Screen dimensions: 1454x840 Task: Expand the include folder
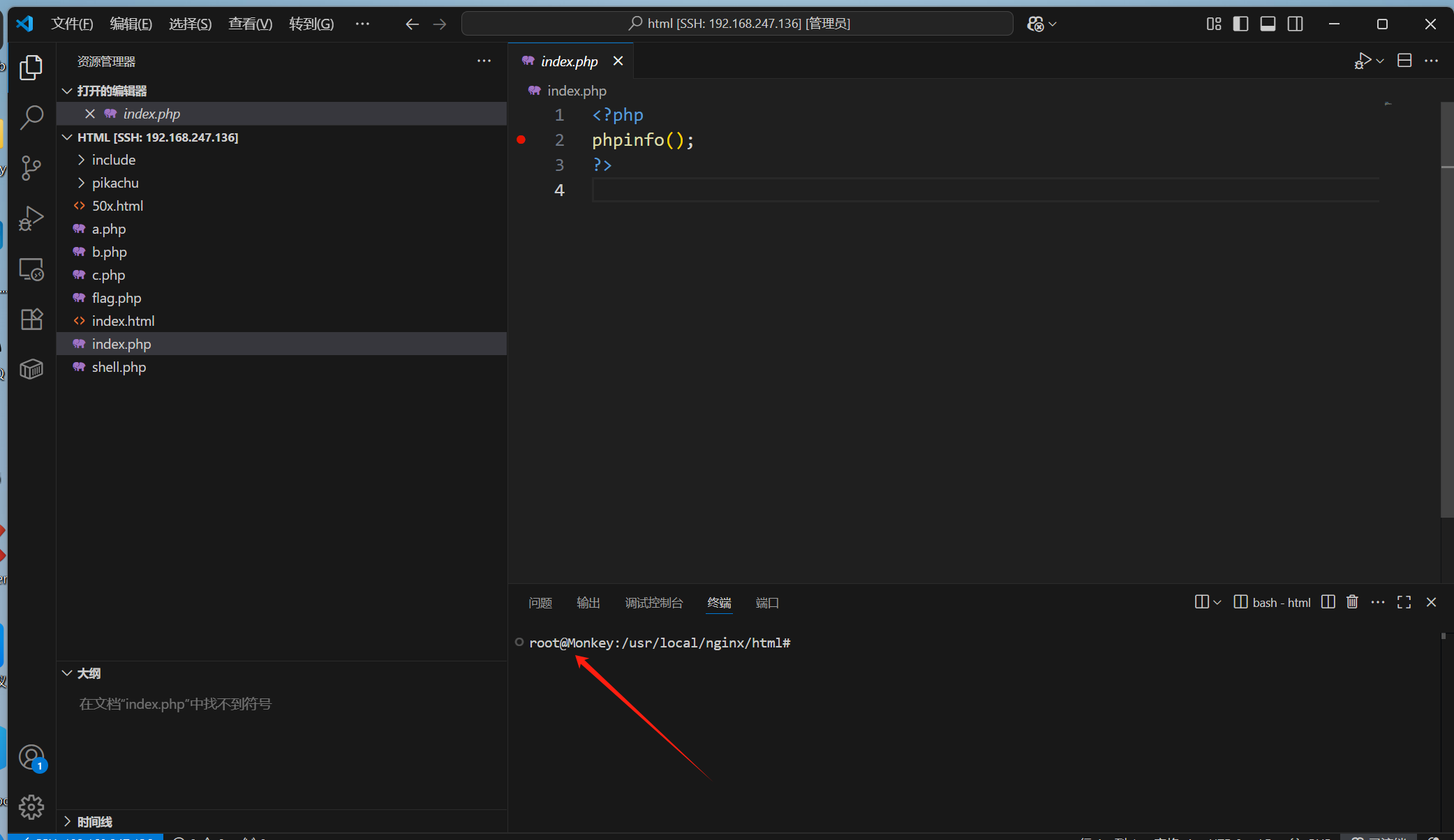point(114,160)
